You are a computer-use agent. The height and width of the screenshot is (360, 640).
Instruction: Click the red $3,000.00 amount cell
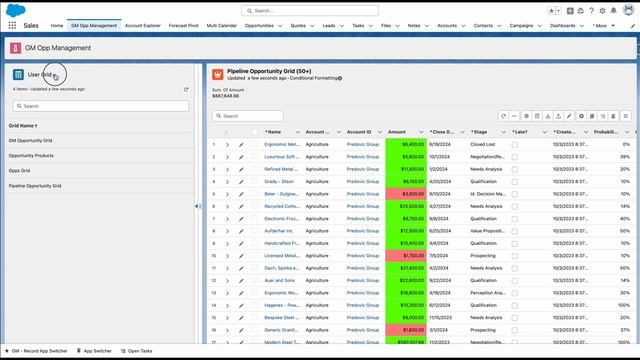point(406,194)
